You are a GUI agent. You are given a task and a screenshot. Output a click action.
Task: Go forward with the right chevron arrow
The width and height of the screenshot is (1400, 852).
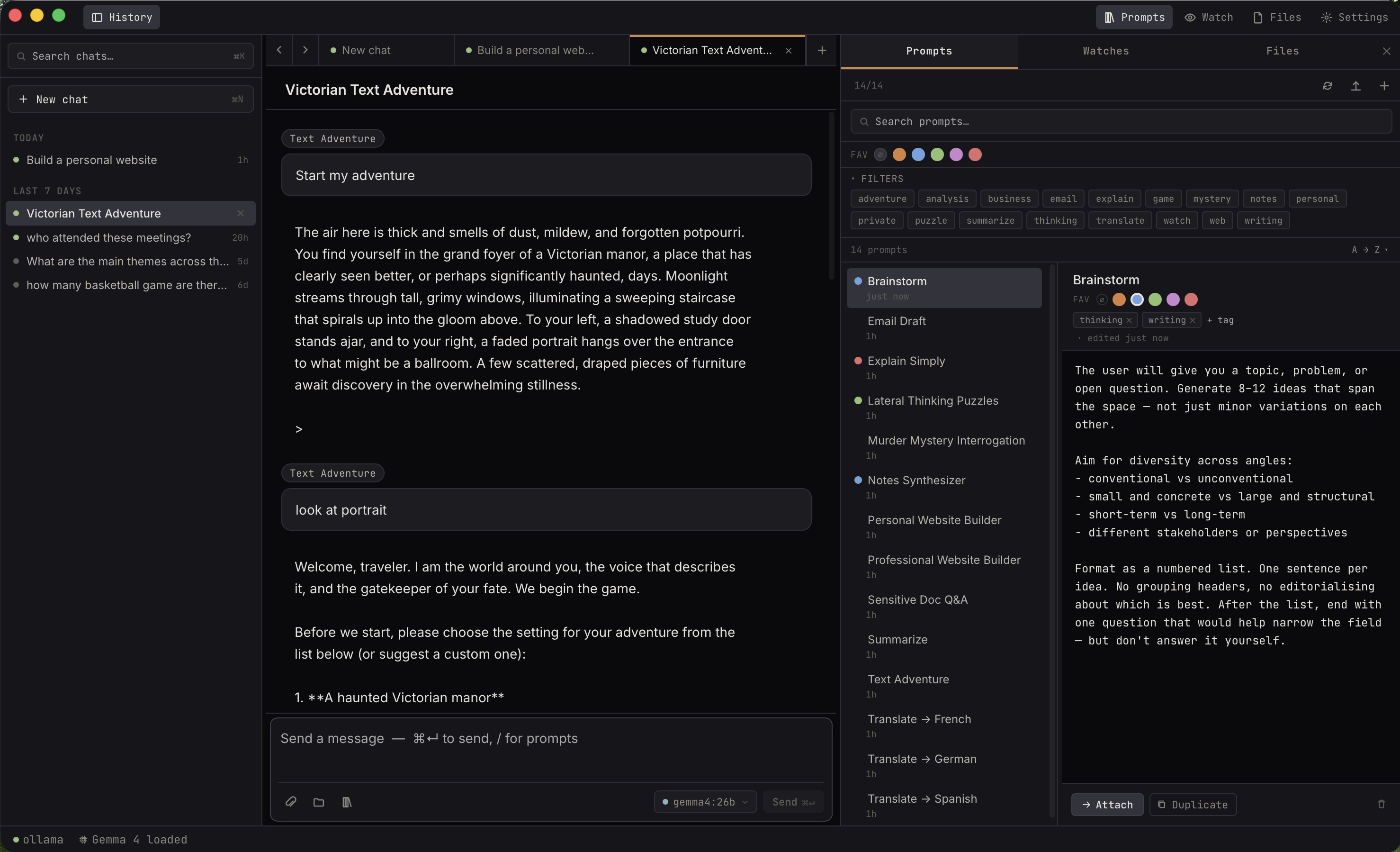click(x=305, y=50)
